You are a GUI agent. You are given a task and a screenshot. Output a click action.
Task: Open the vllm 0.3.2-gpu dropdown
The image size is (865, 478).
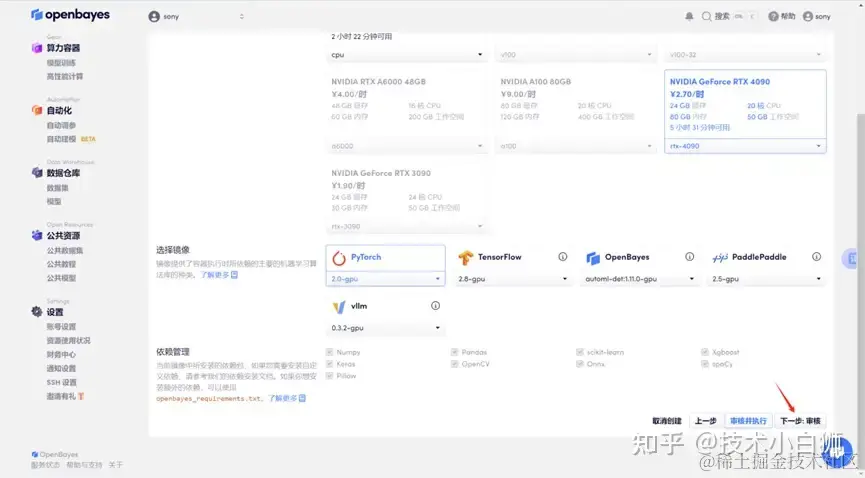coord(386,328)
